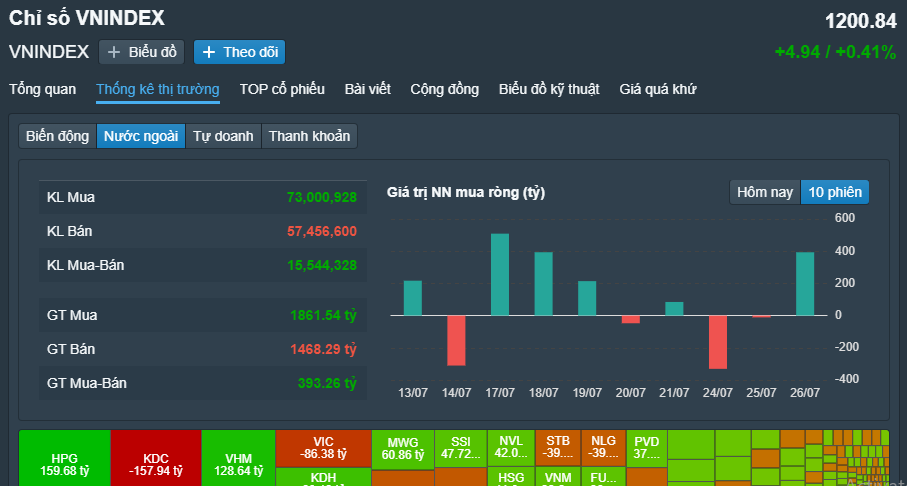Screen dimensions: 907x486
Task: Click the chart title Giá trị NN mua ròng
Action: click(x=466, y=193)
